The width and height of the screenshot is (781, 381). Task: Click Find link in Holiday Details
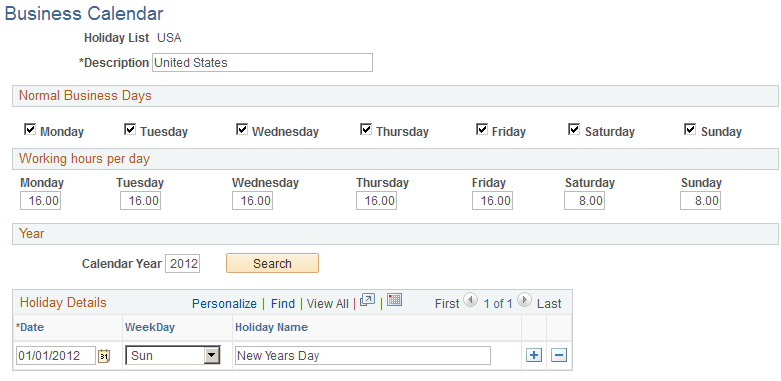point(283,304)
